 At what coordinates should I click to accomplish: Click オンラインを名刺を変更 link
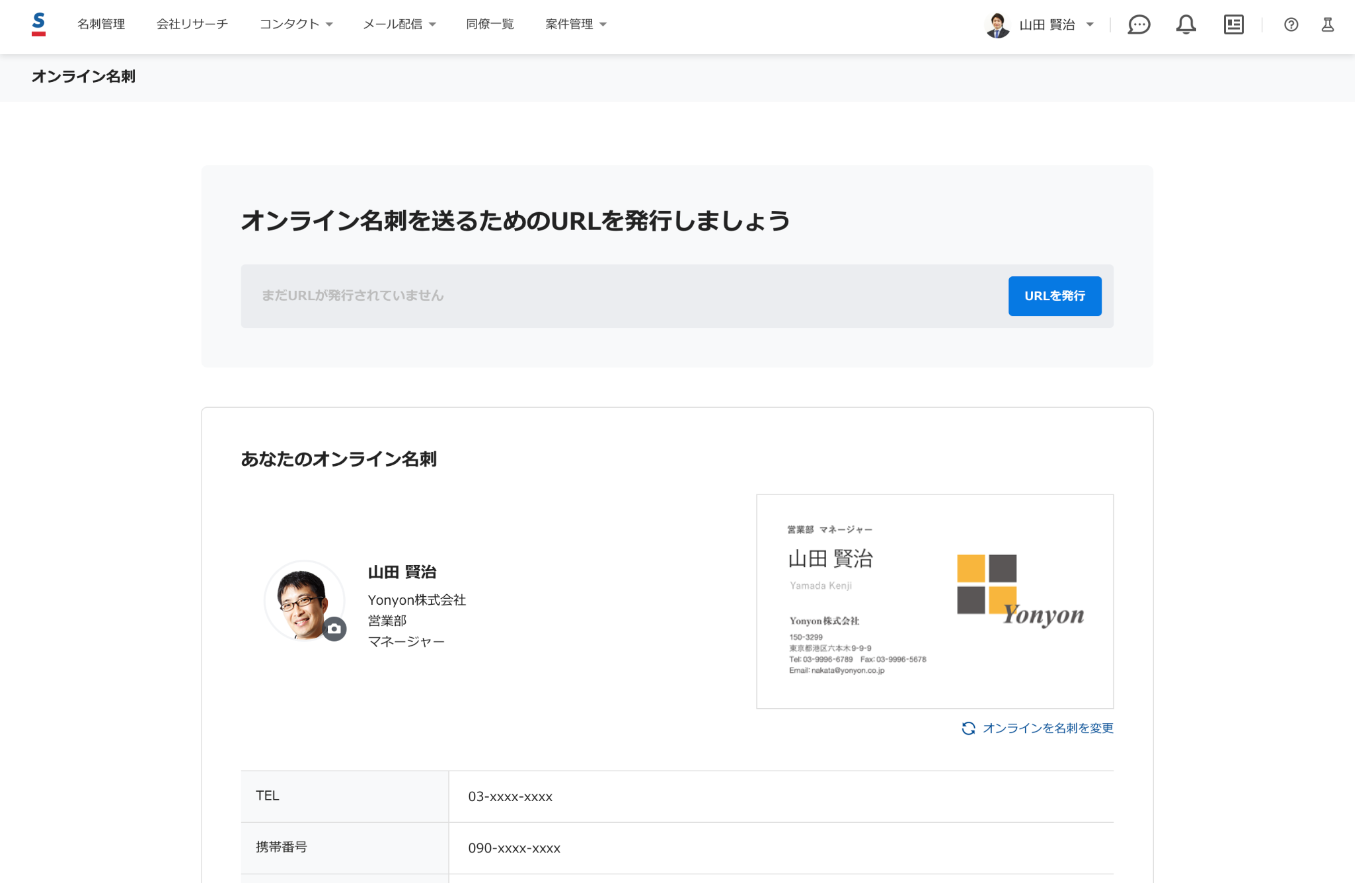click(1048, 728)
